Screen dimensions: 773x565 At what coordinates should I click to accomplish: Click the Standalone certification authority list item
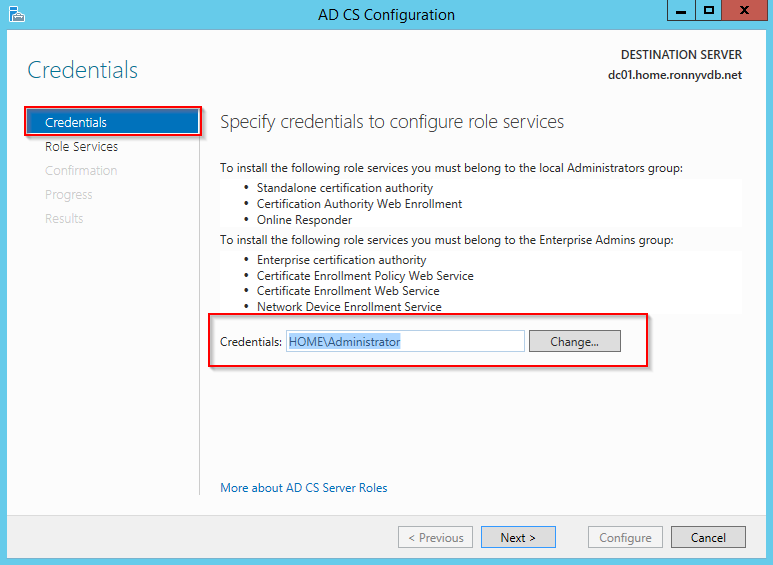tap(344, 188)
